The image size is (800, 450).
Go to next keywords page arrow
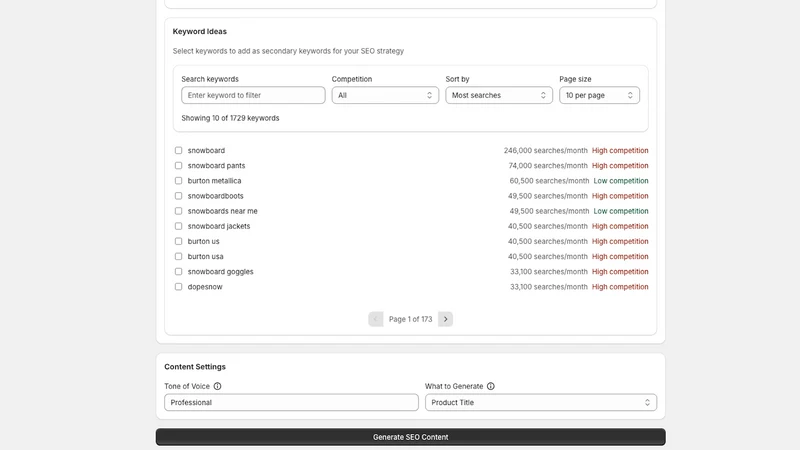point(445,319)
